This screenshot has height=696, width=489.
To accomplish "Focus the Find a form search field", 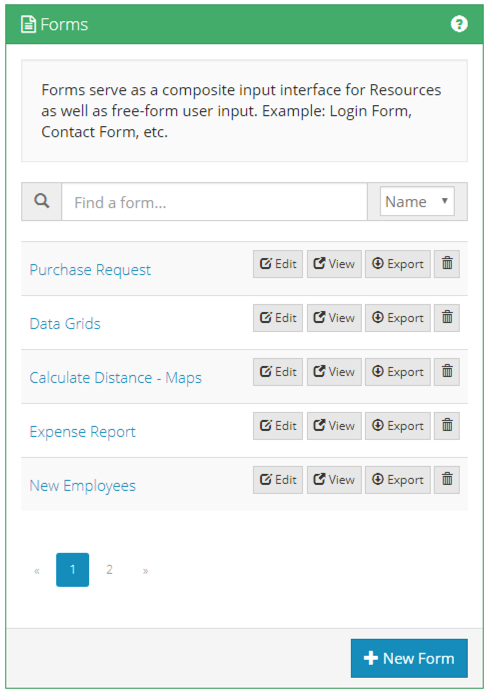I will [x=214, y=202].
